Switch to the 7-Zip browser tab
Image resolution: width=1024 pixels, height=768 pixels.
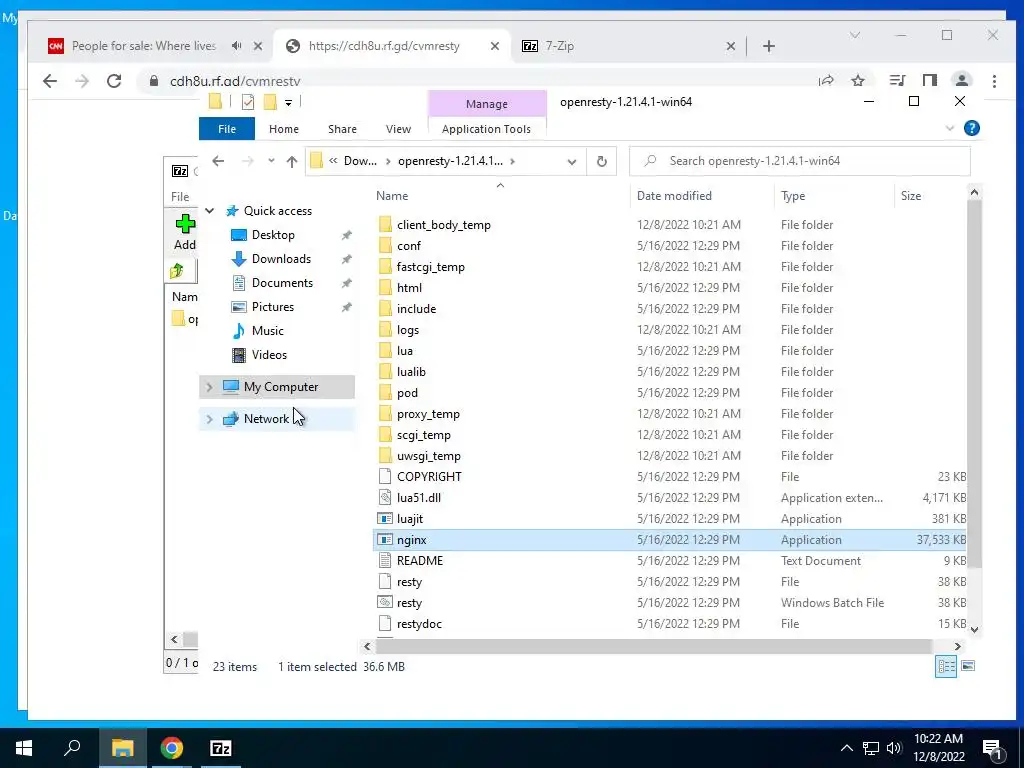(x=625, y=46)
